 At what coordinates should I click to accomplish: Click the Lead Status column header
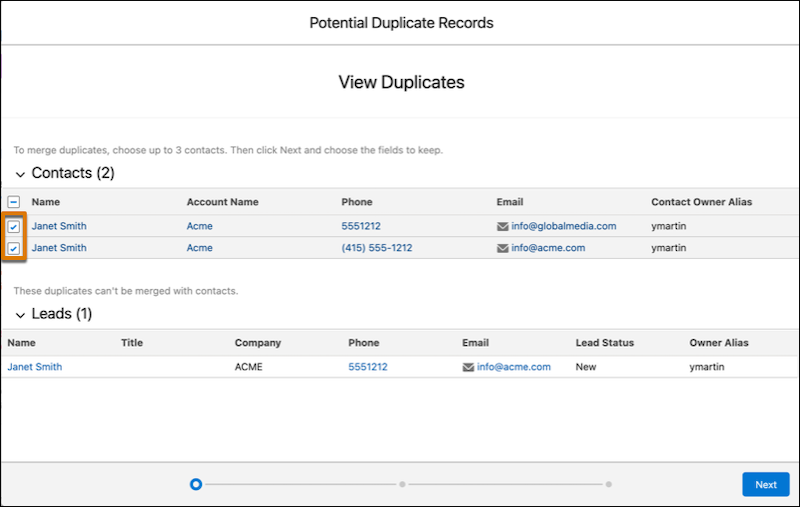click(604, 343)
